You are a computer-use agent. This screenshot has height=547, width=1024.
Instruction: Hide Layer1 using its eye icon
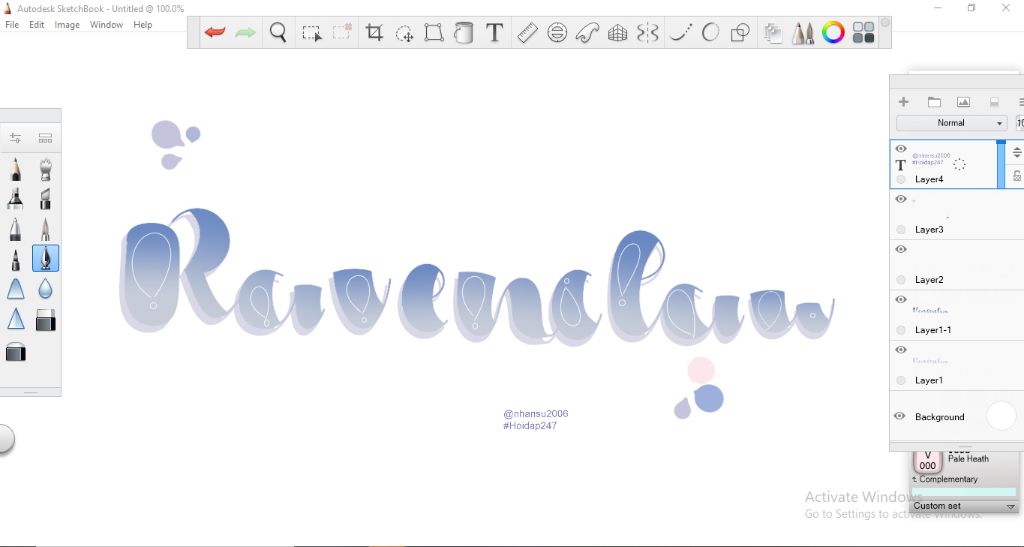point(901,350)
